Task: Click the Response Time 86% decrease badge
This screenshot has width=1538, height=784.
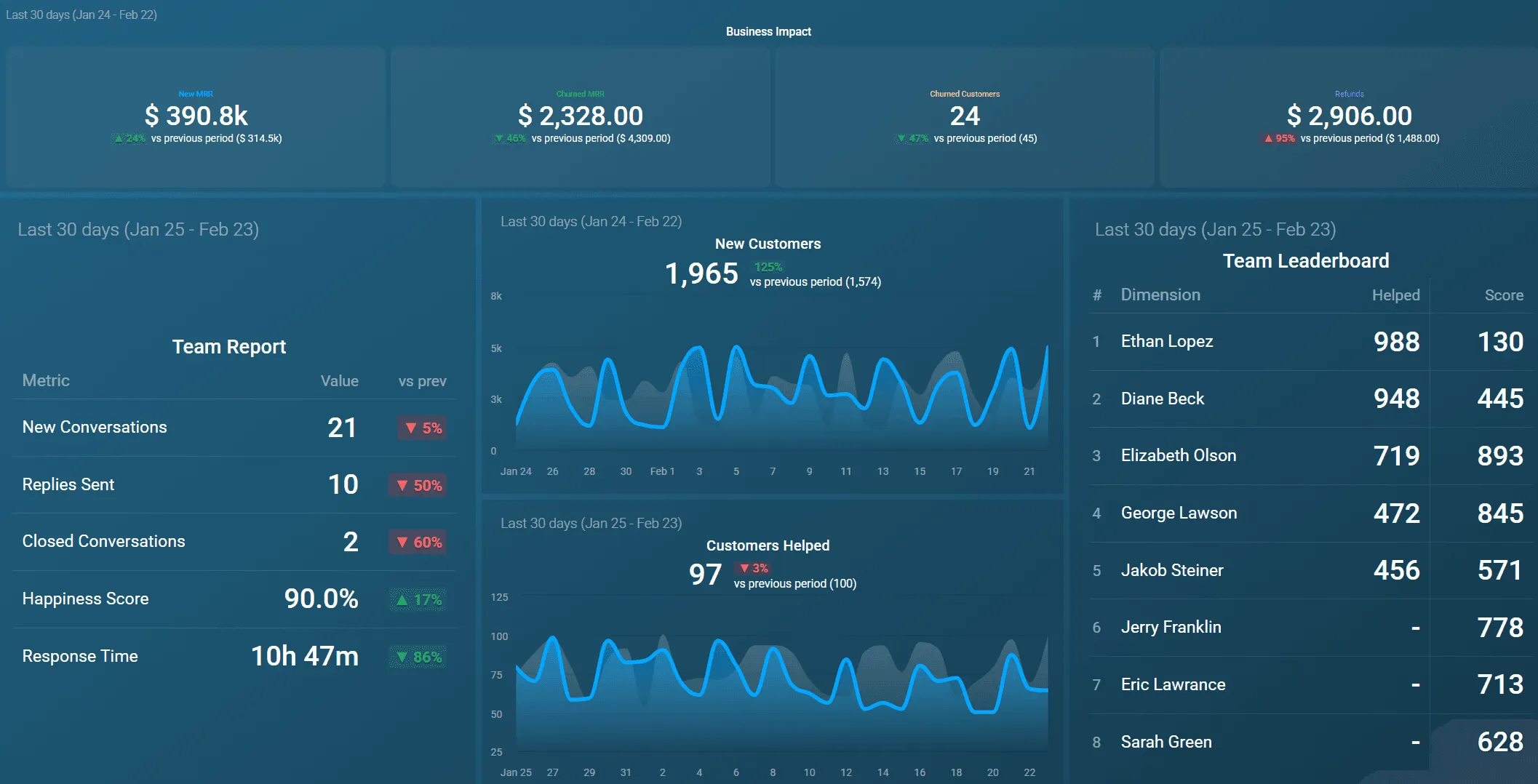Action: (x=418, y=657)
